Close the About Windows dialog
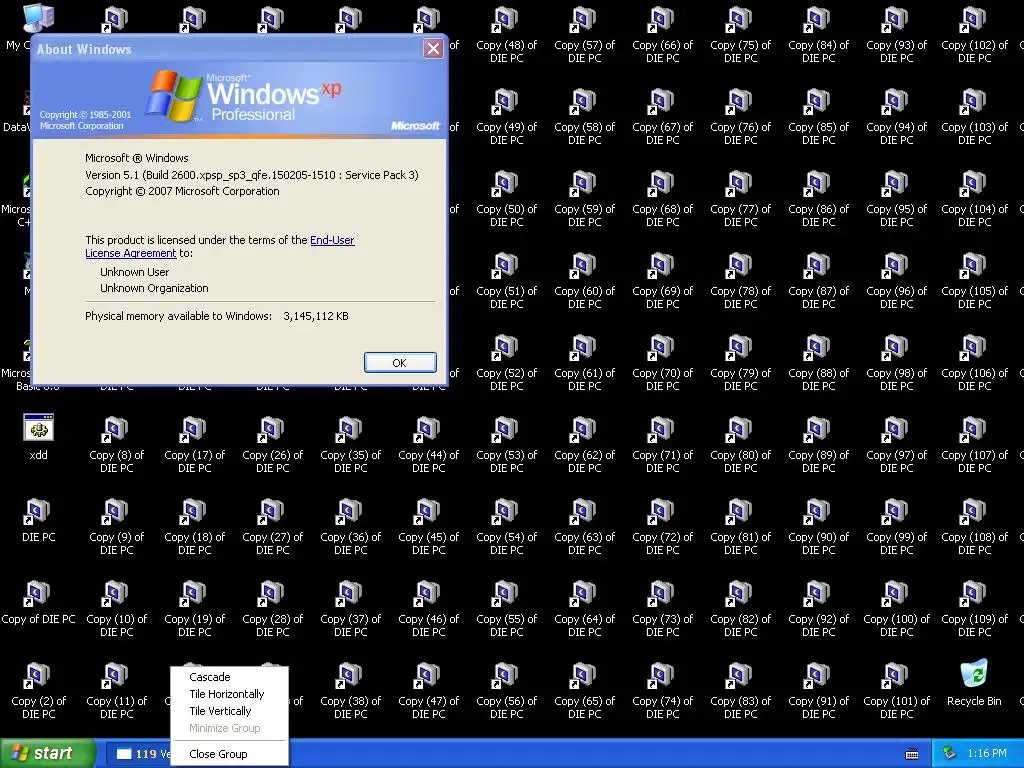 (433, 48)
